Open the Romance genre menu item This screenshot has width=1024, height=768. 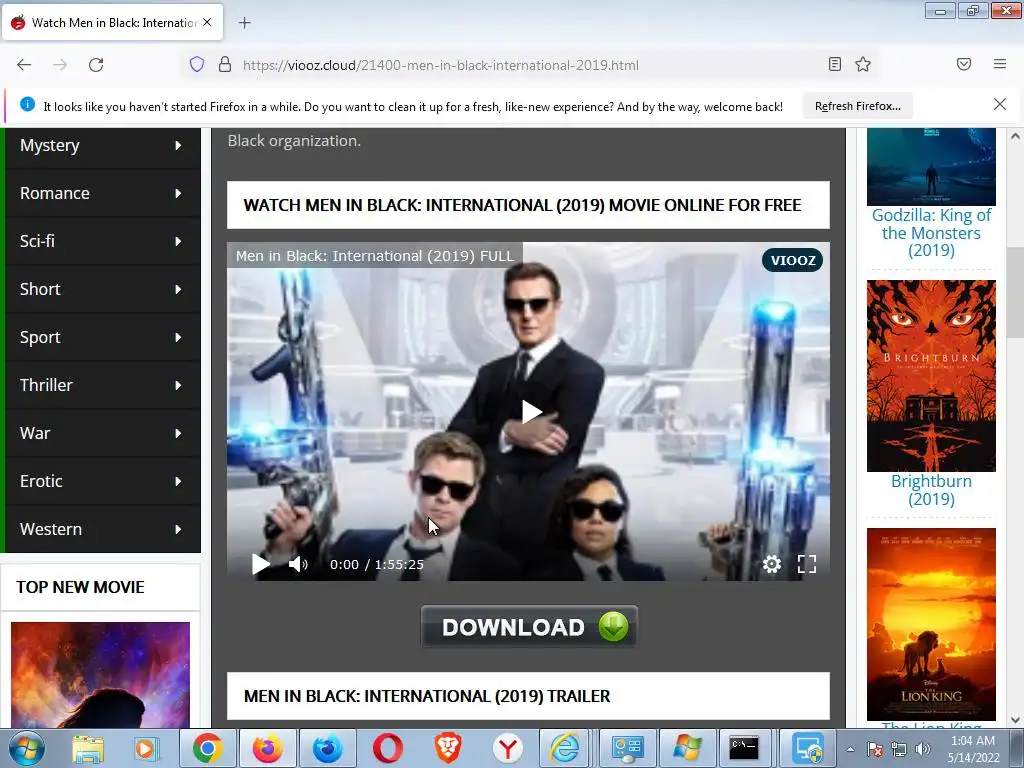point(103,193)
